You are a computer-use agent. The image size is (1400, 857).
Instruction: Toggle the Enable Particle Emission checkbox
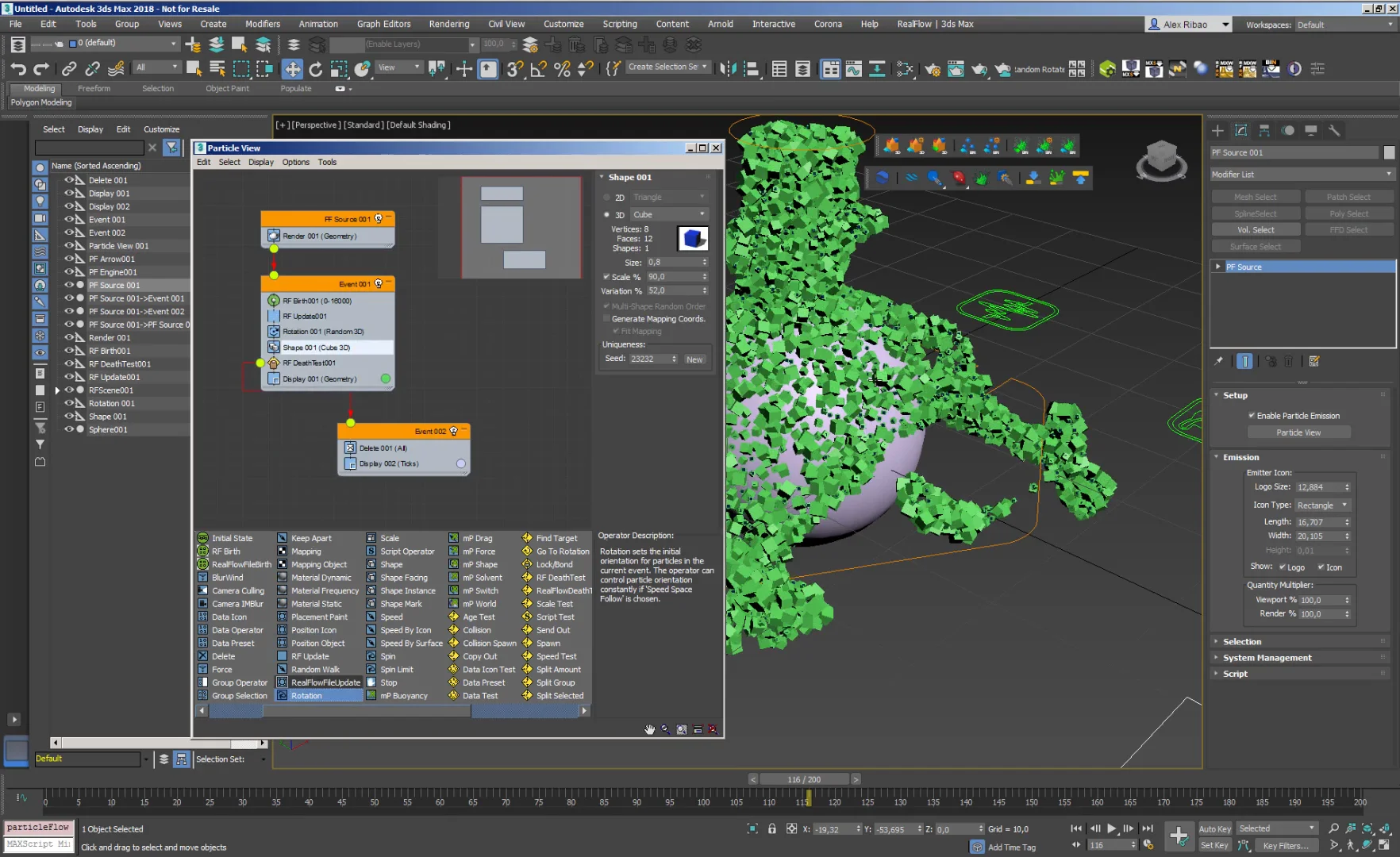point(1252,416)
